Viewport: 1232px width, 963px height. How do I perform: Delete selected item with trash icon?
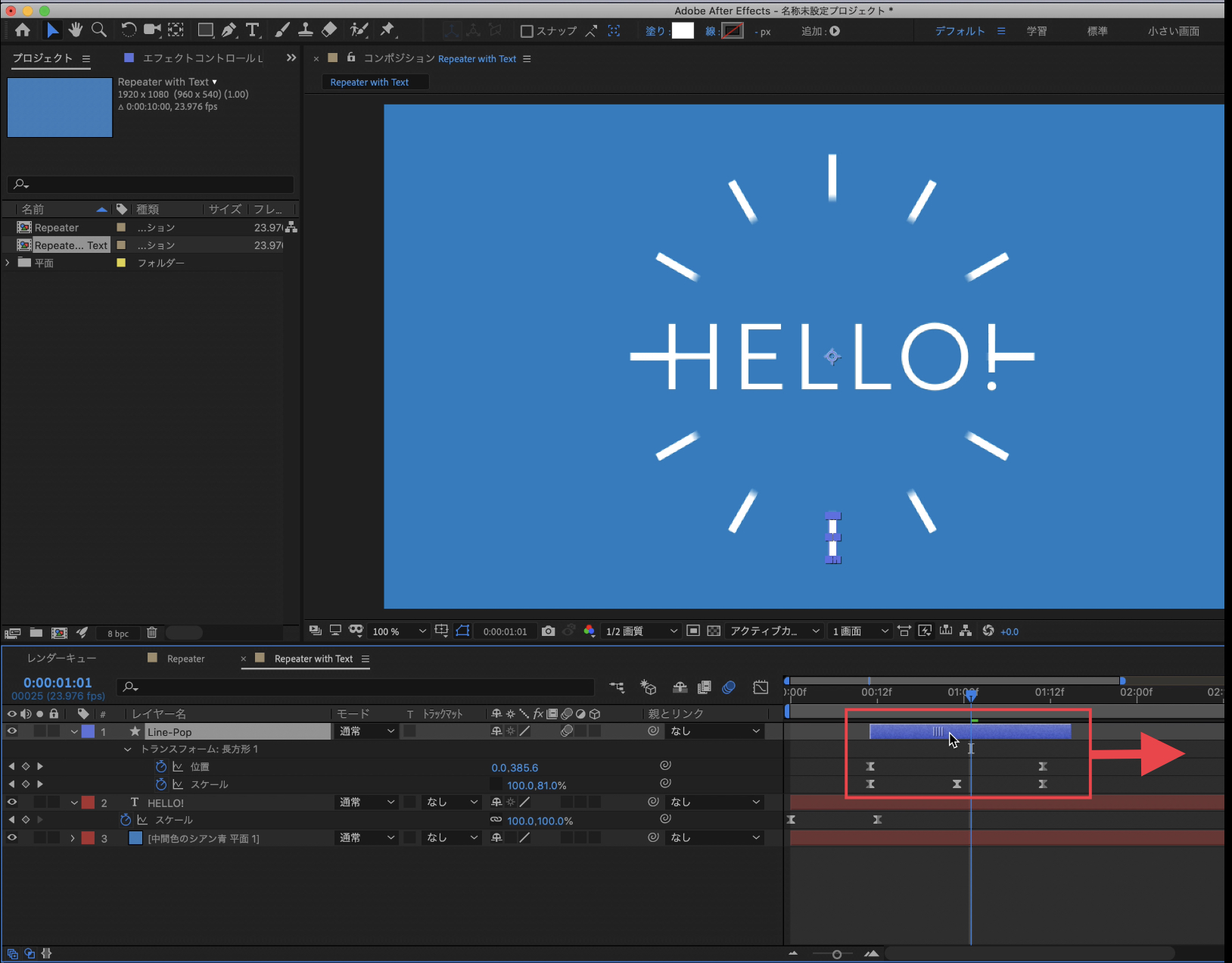click(x=151, y=633)
